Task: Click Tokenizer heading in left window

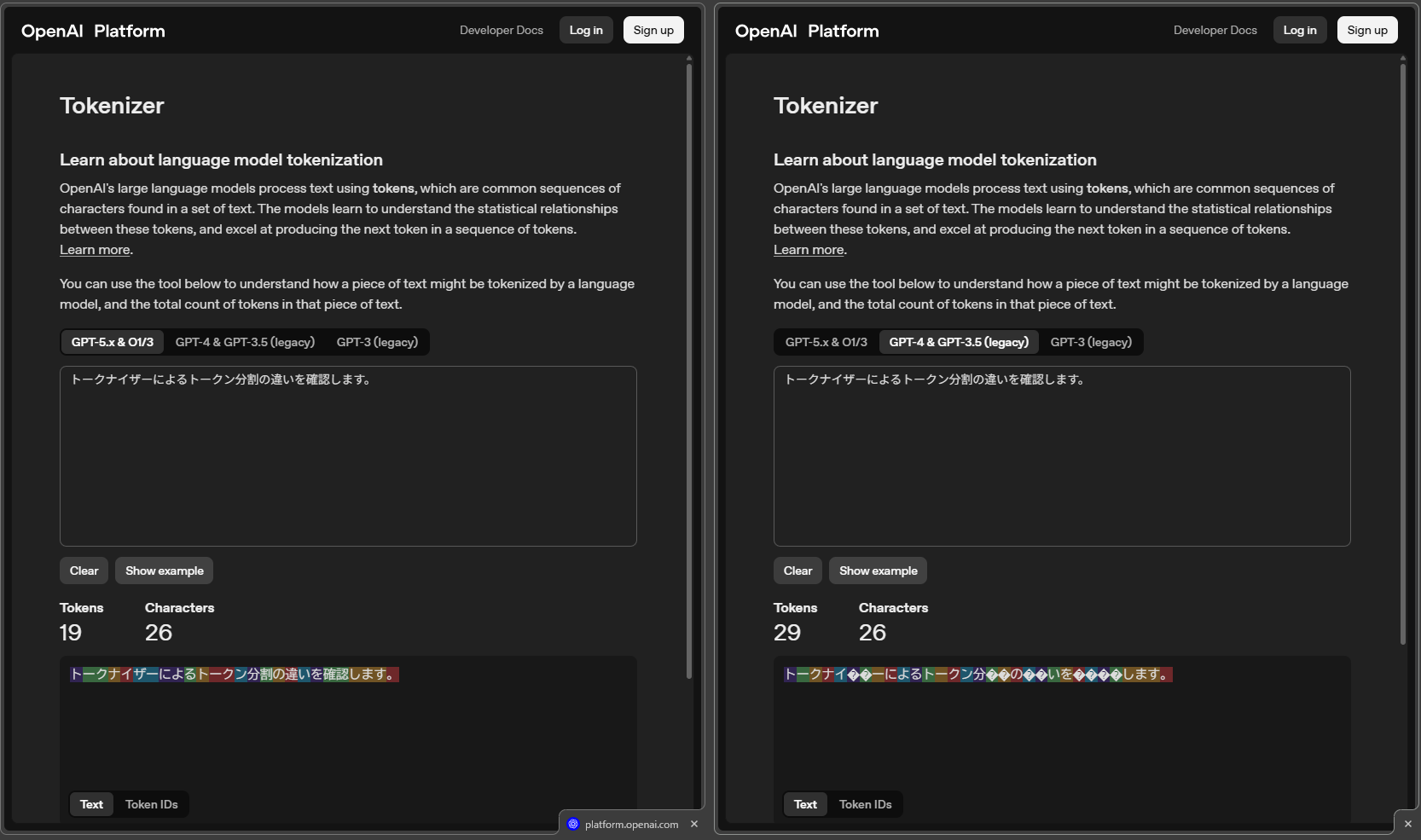Action: point(112,106)
